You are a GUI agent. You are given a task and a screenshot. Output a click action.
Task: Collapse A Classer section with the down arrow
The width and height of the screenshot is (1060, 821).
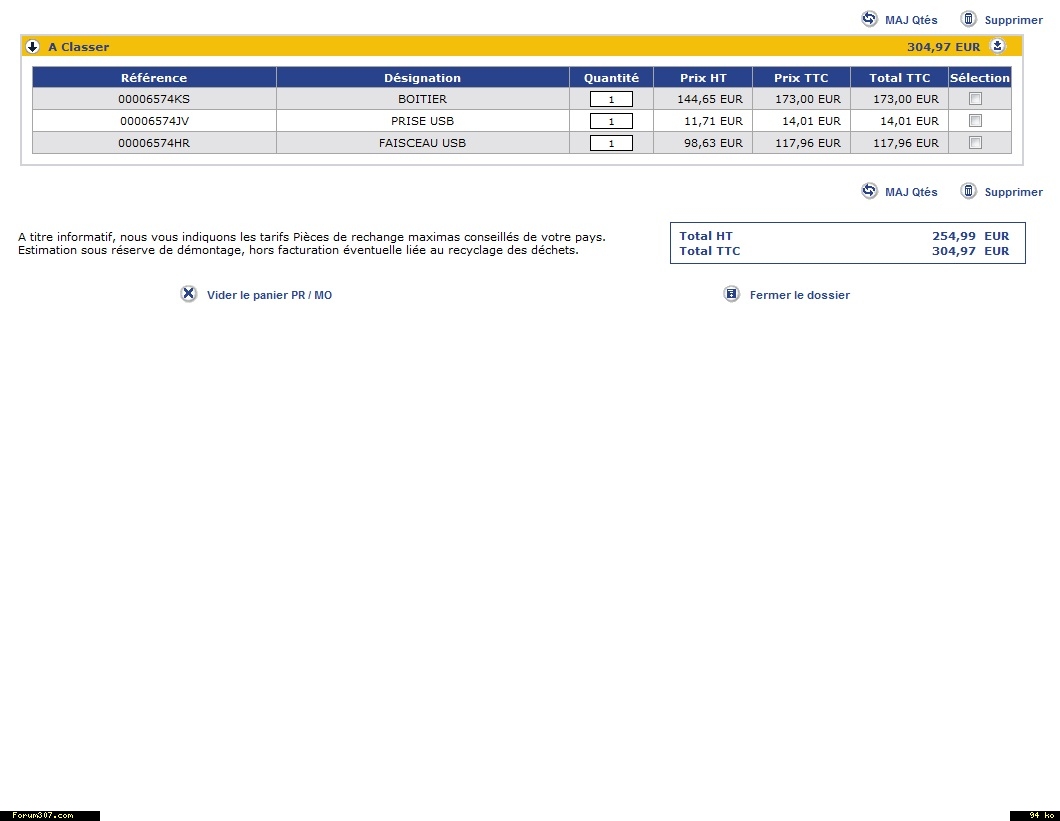pos(33,47)
